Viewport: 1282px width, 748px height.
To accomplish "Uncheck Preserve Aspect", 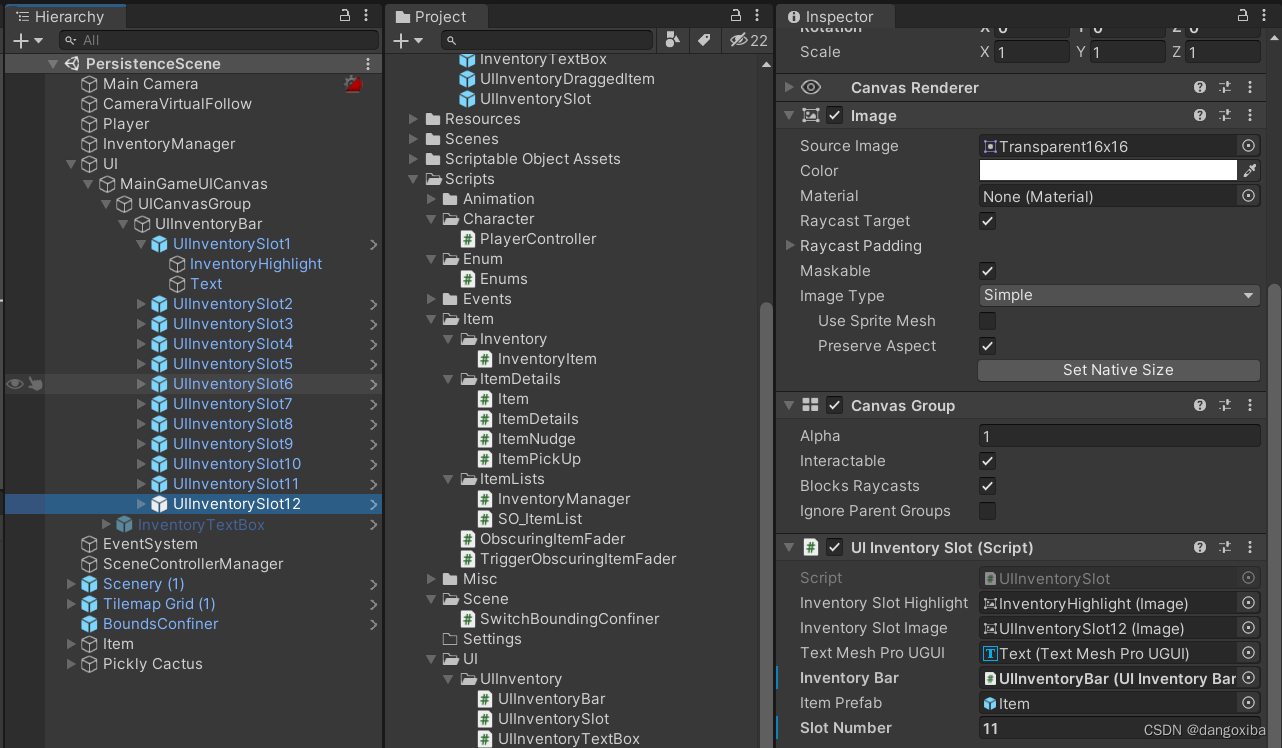I will click(x=987, y=346).
